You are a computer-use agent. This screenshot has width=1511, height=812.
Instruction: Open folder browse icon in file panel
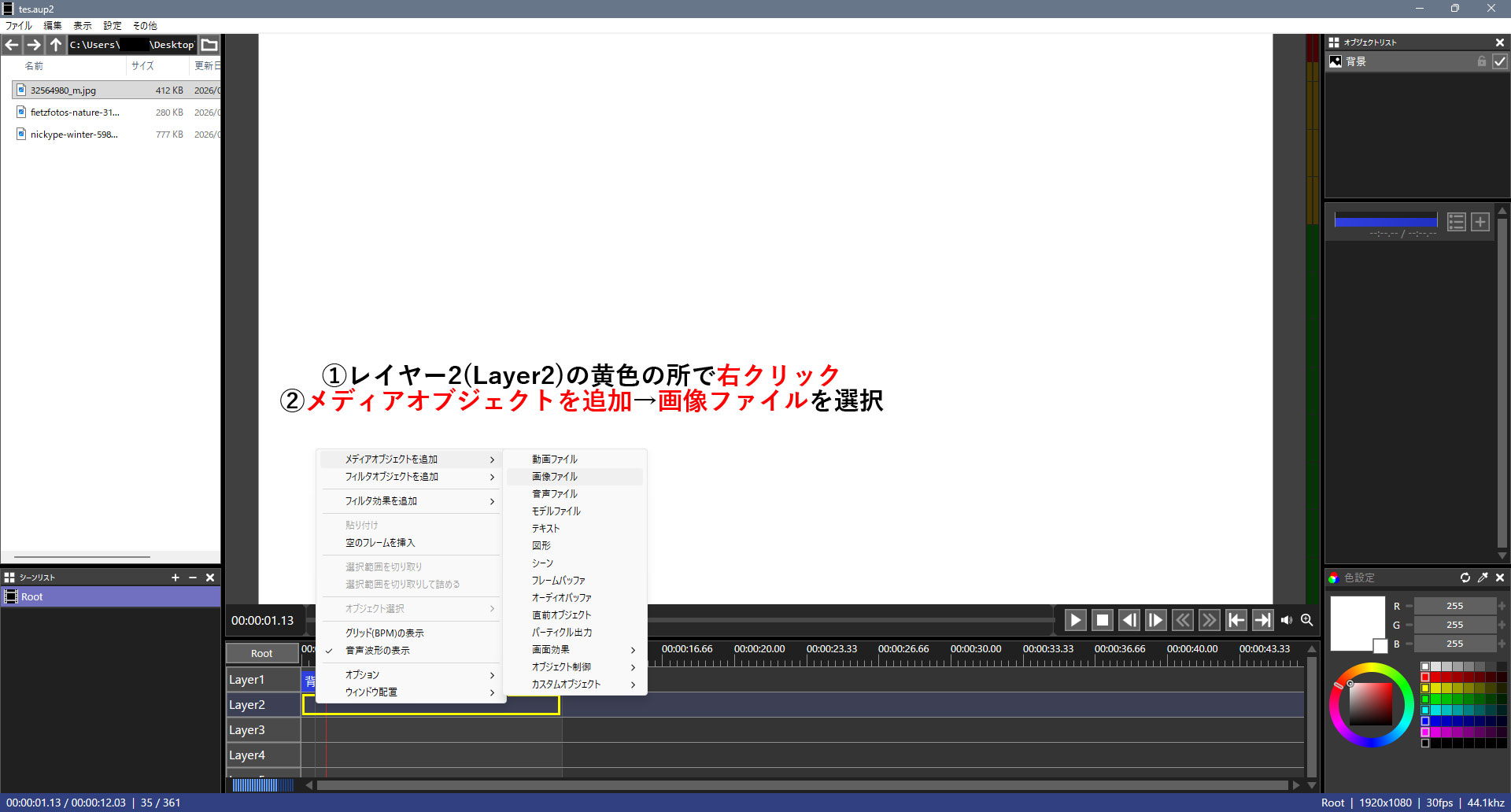pos(209,45)
